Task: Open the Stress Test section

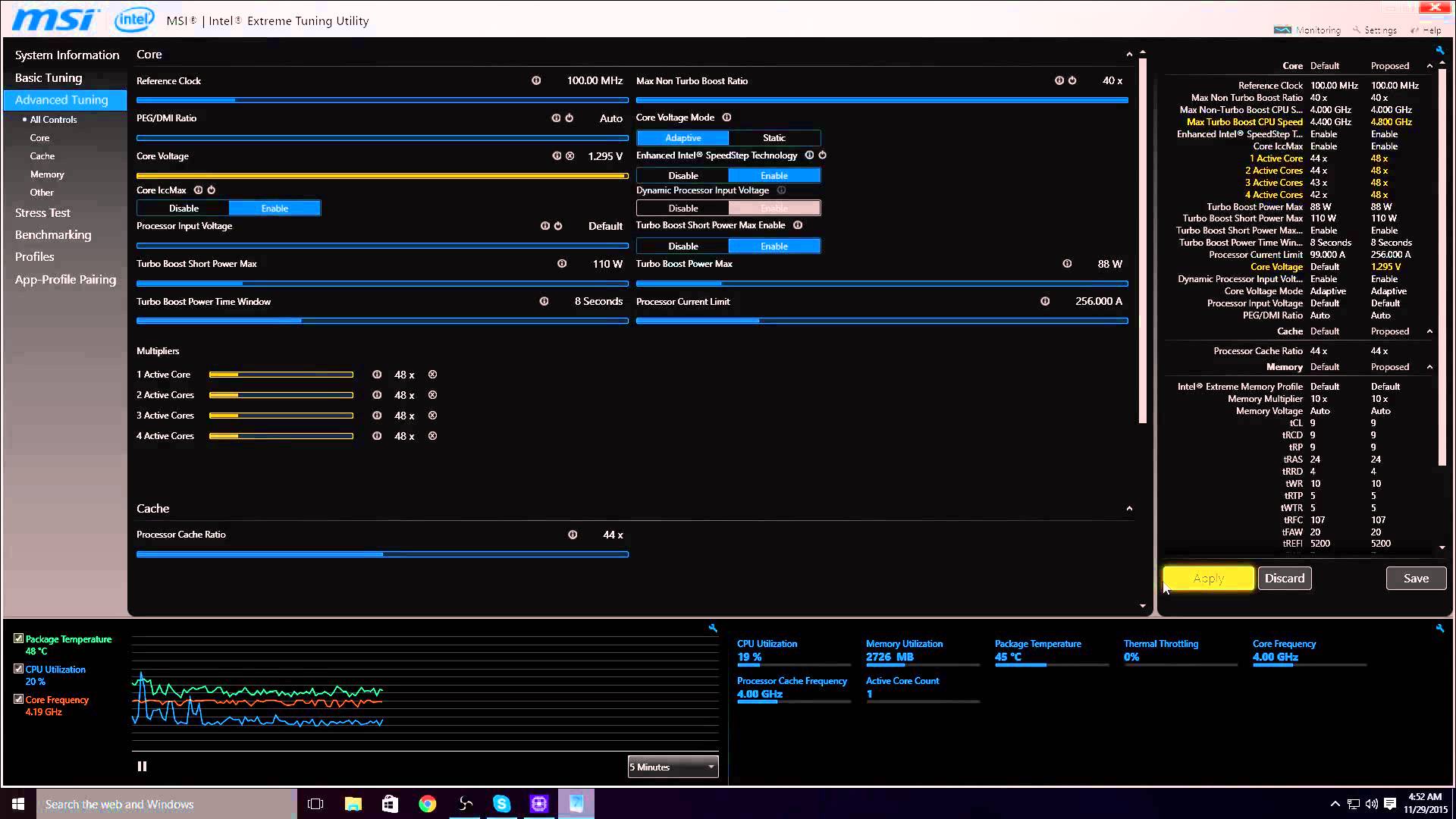Action: 42,213
